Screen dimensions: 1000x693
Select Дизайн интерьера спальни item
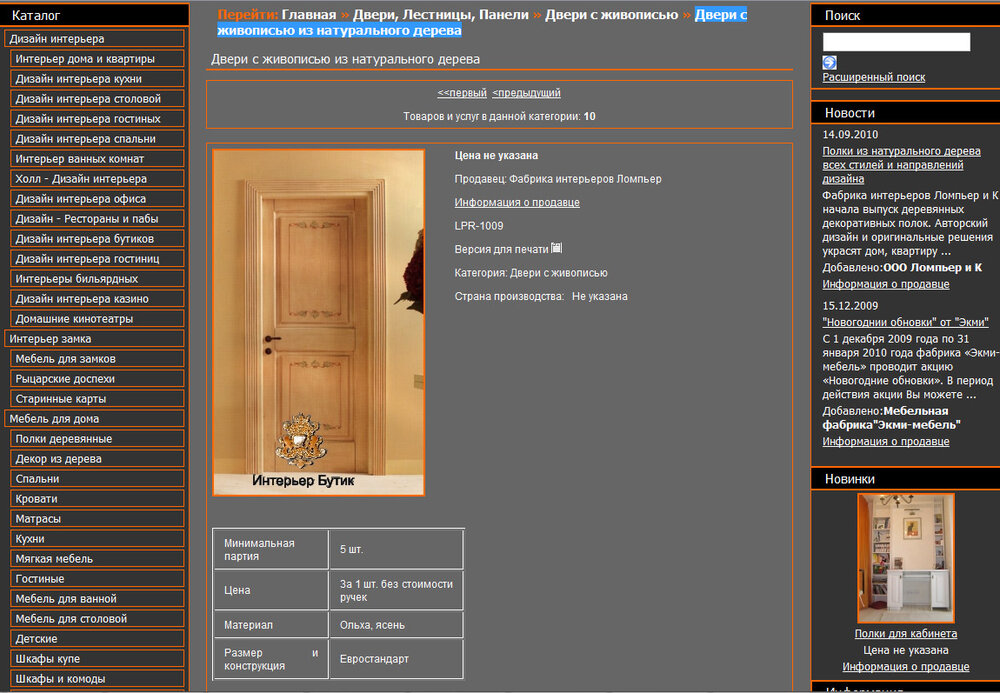pos(97,138)
